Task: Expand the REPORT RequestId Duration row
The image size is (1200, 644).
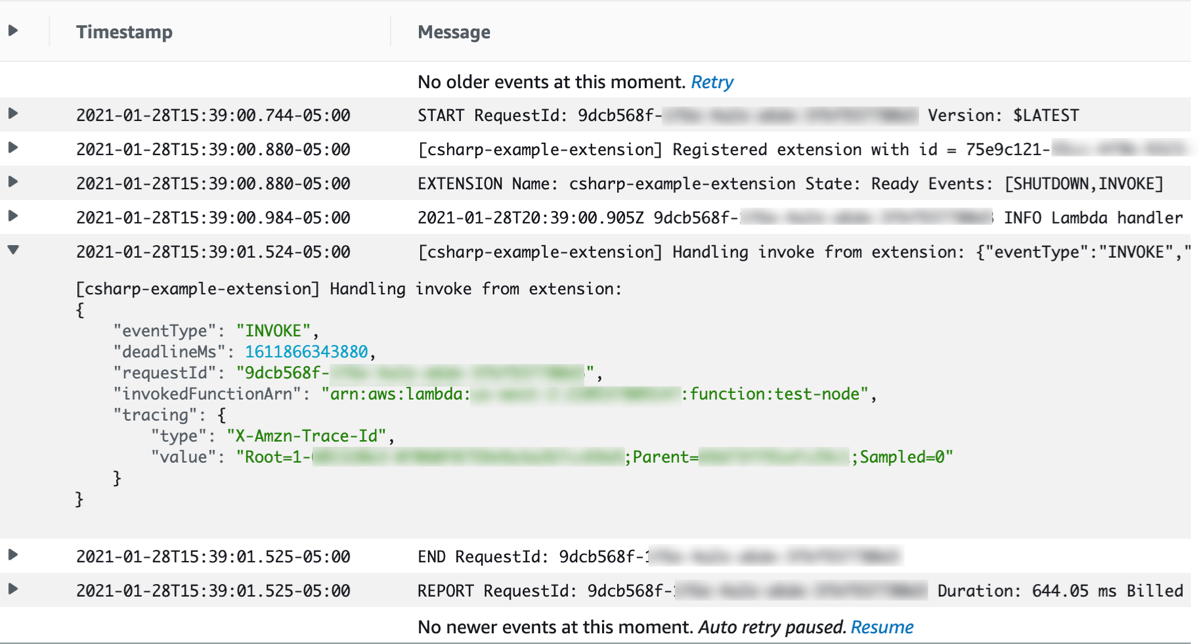Action: coord(13,589)
